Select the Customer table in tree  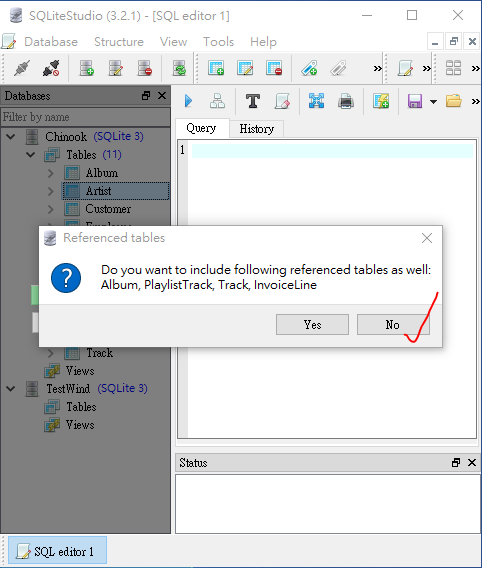click(108, 209)
